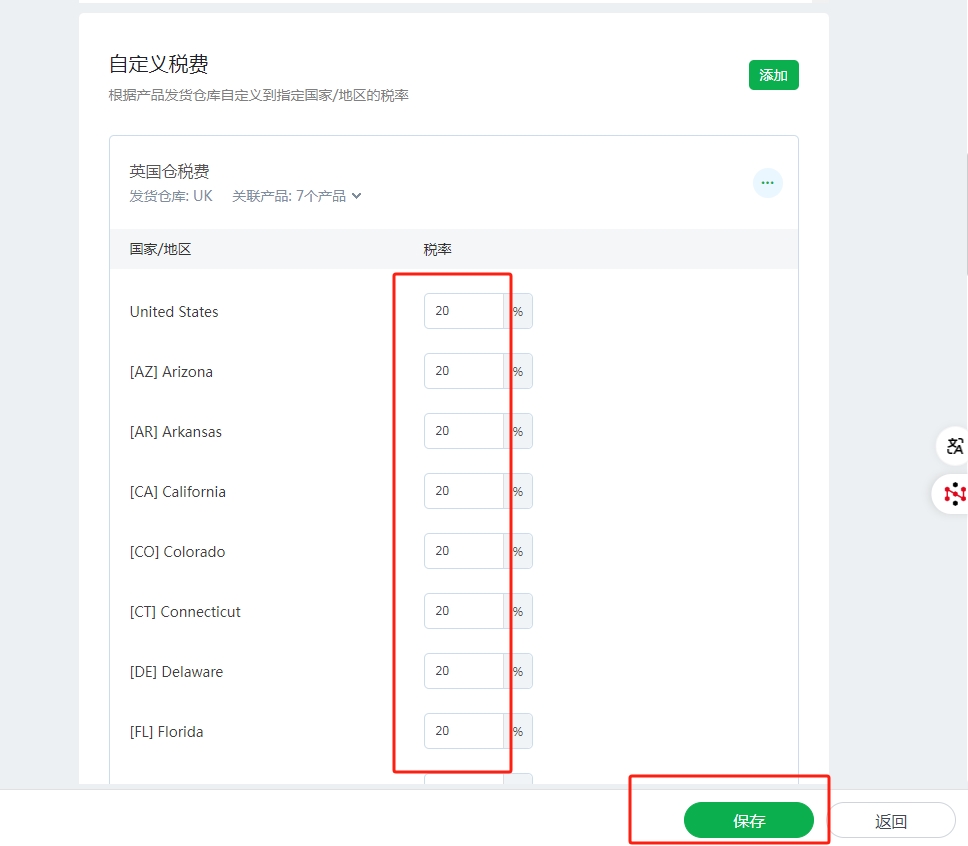Click the 返回 button
Viewport: 968px width, 846px height.
click(x=891, y=820)
